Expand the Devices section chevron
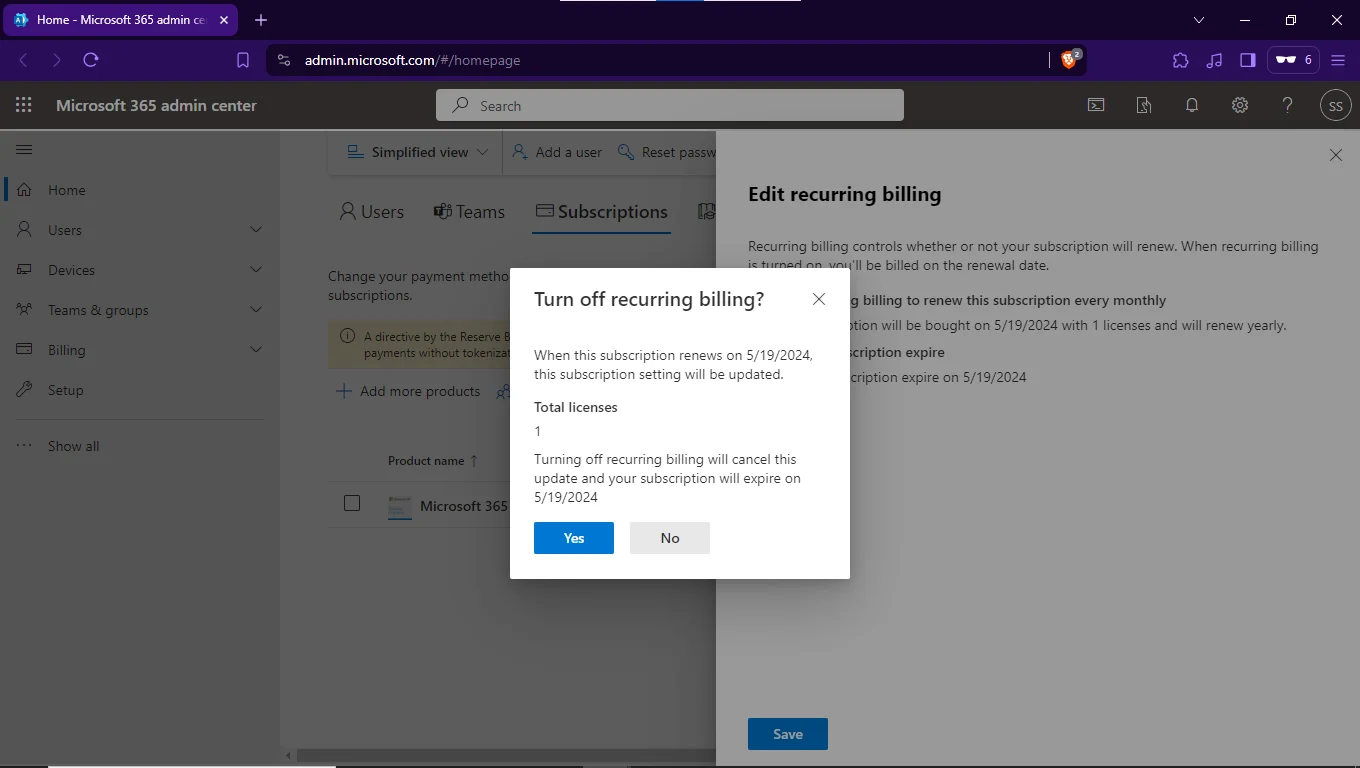 [x=256, y=270]
